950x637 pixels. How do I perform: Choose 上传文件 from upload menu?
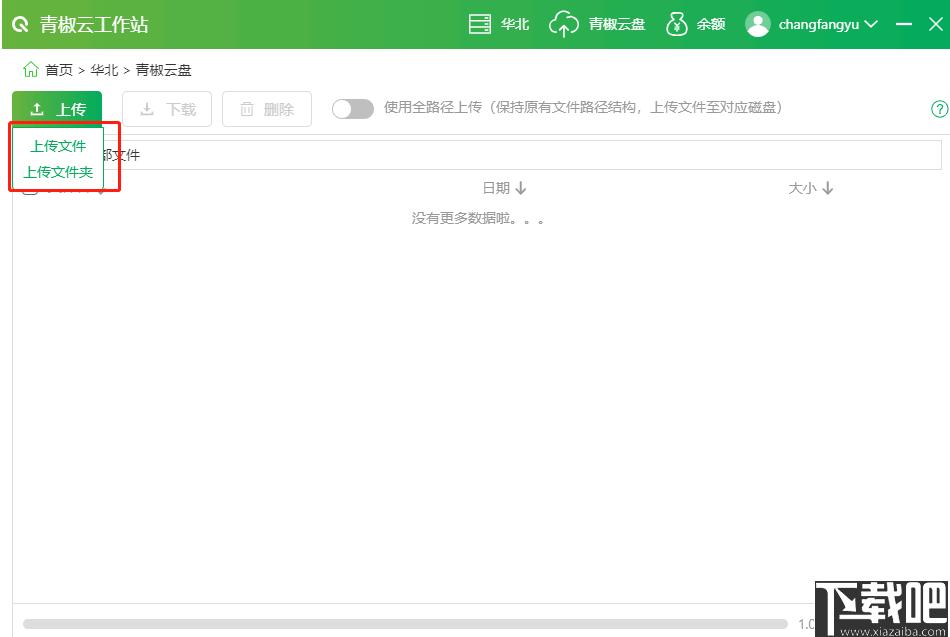pos(58,146)
